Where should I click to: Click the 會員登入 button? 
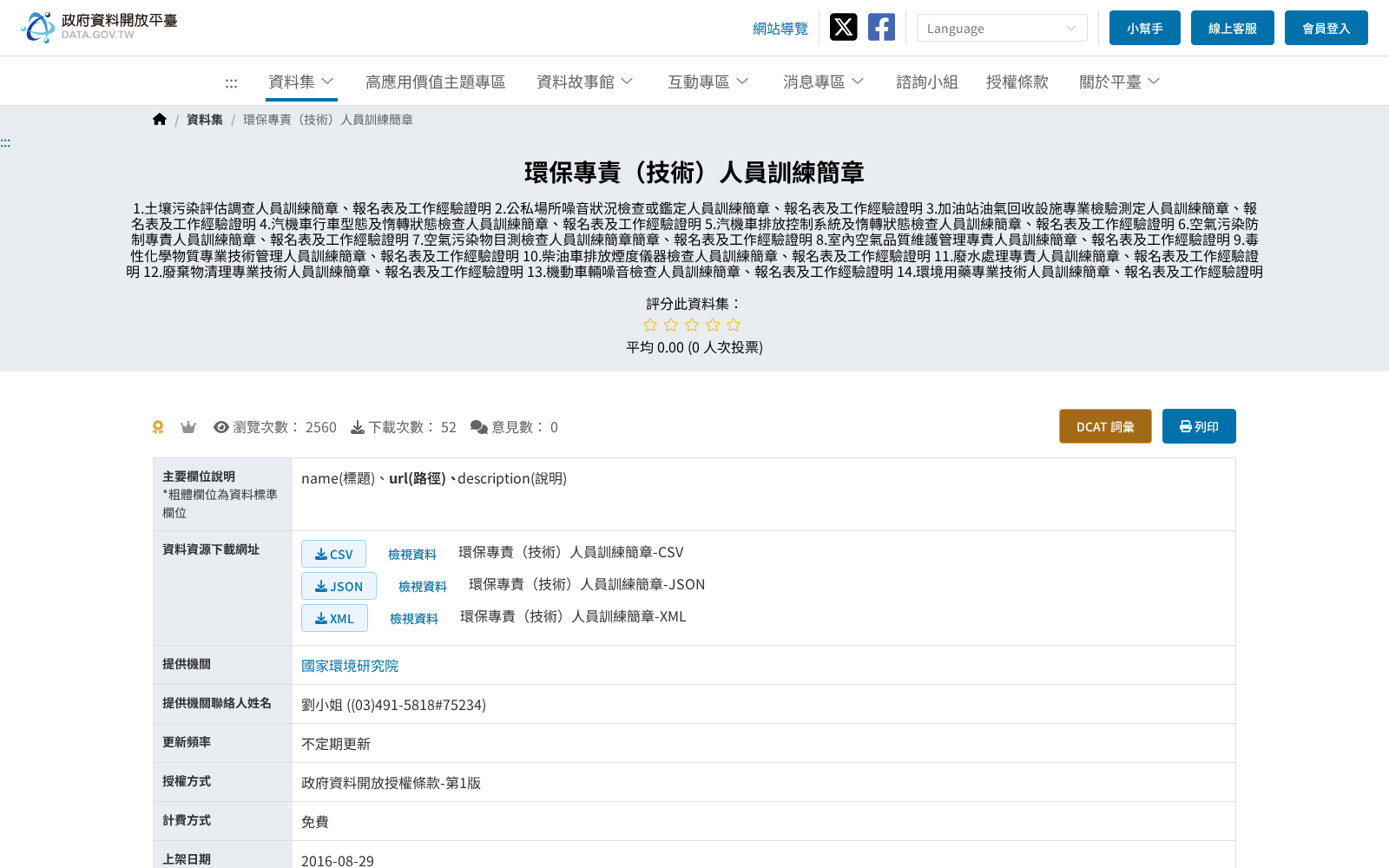[1326, 28]
